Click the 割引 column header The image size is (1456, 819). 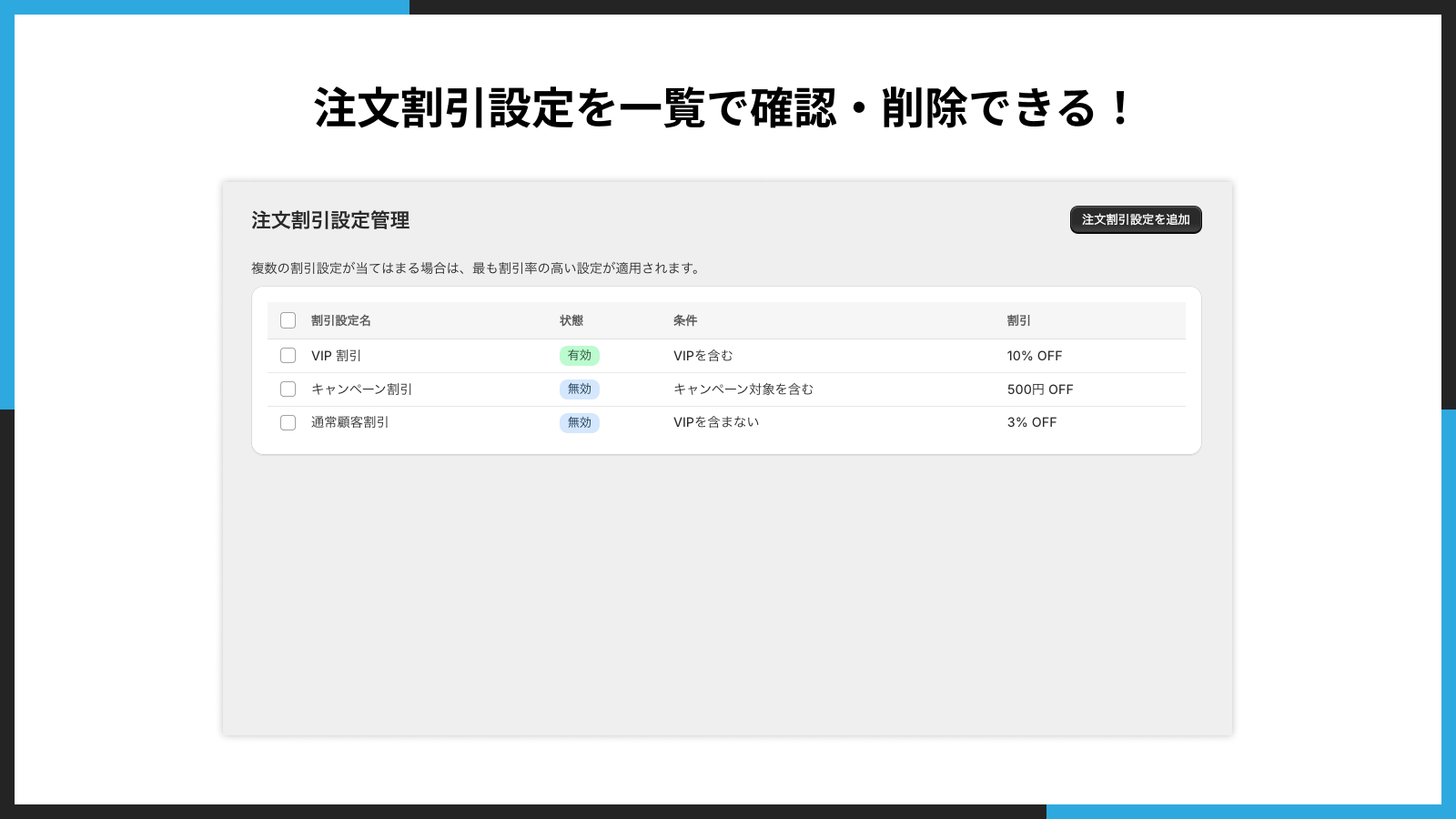pos(1016,320)
